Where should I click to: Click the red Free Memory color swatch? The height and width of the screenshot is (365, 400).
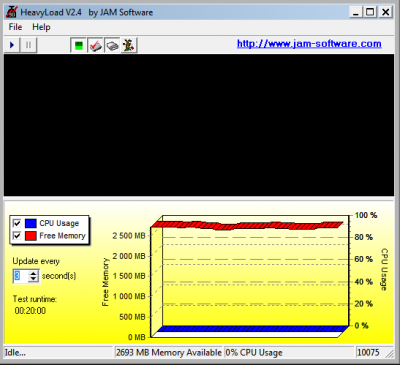point(30,236)
